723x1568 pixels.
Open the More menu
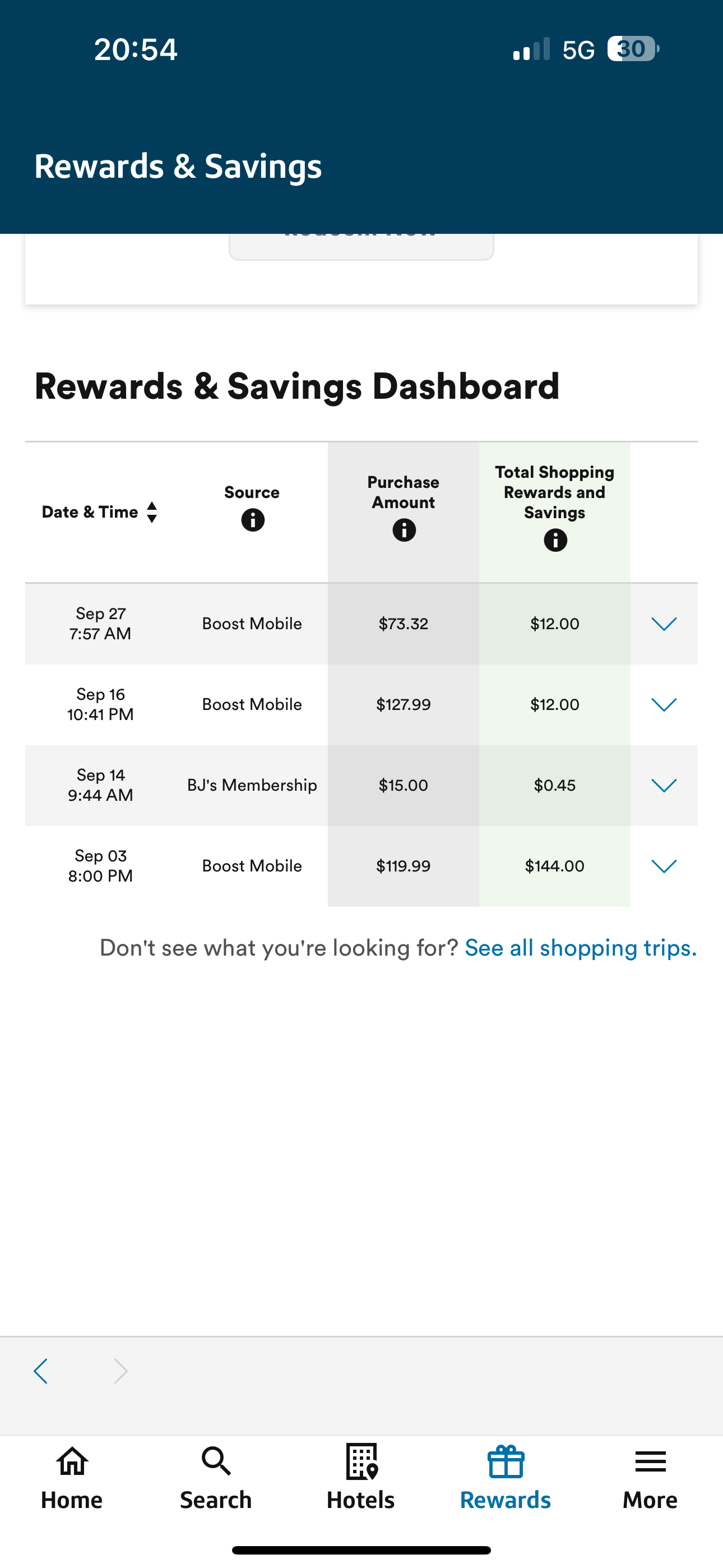point(650,1477)
